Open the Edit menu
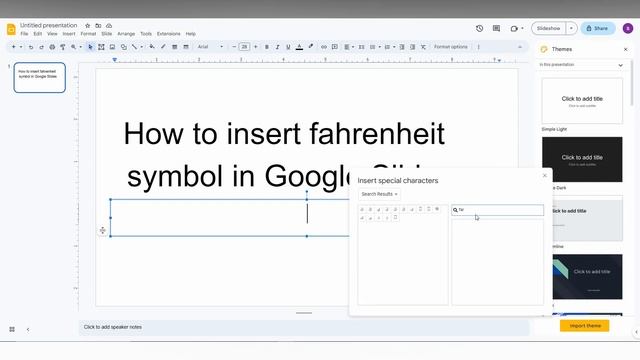The height and width of the screenshot is (360, 640). coord(38,34)
